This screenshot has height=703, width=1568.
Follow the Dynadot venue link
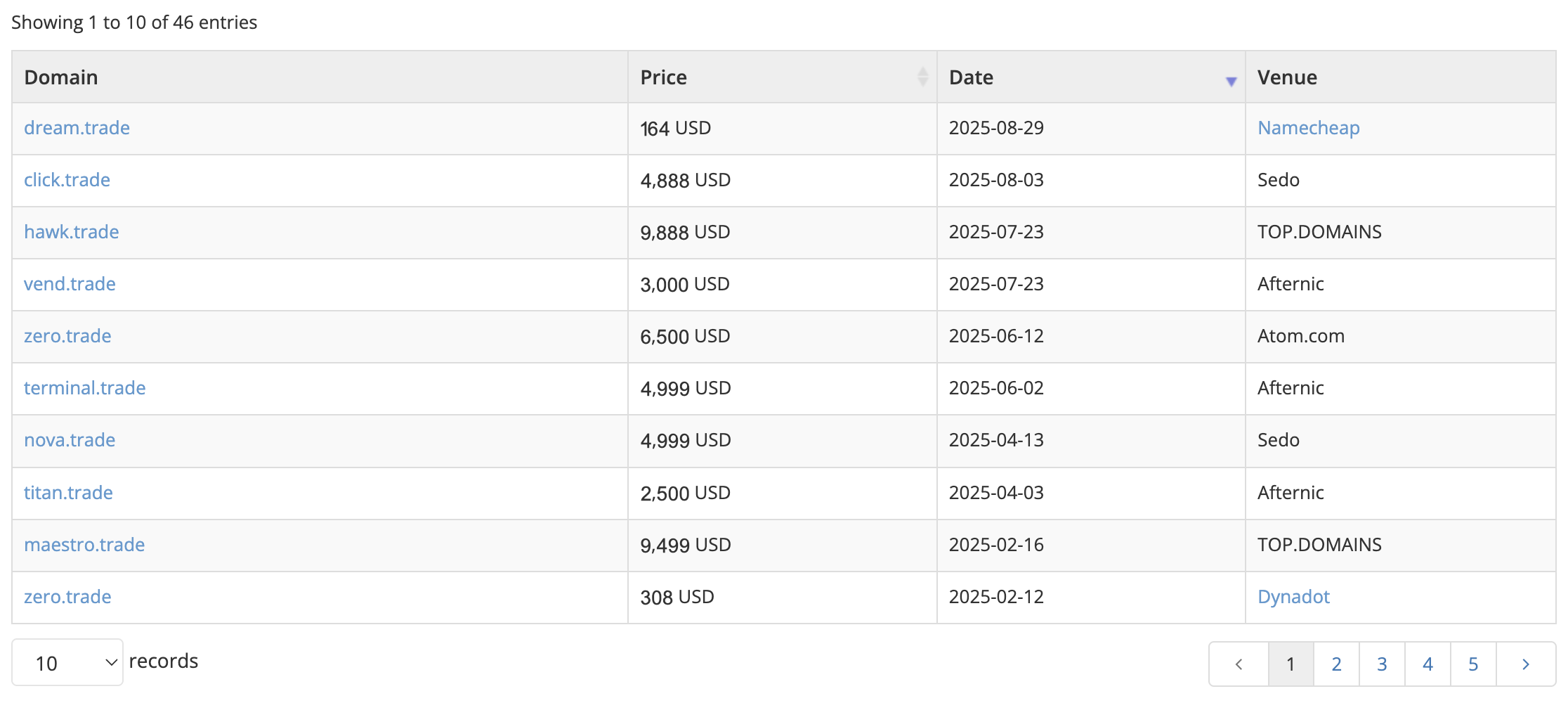coord(1293,597)
